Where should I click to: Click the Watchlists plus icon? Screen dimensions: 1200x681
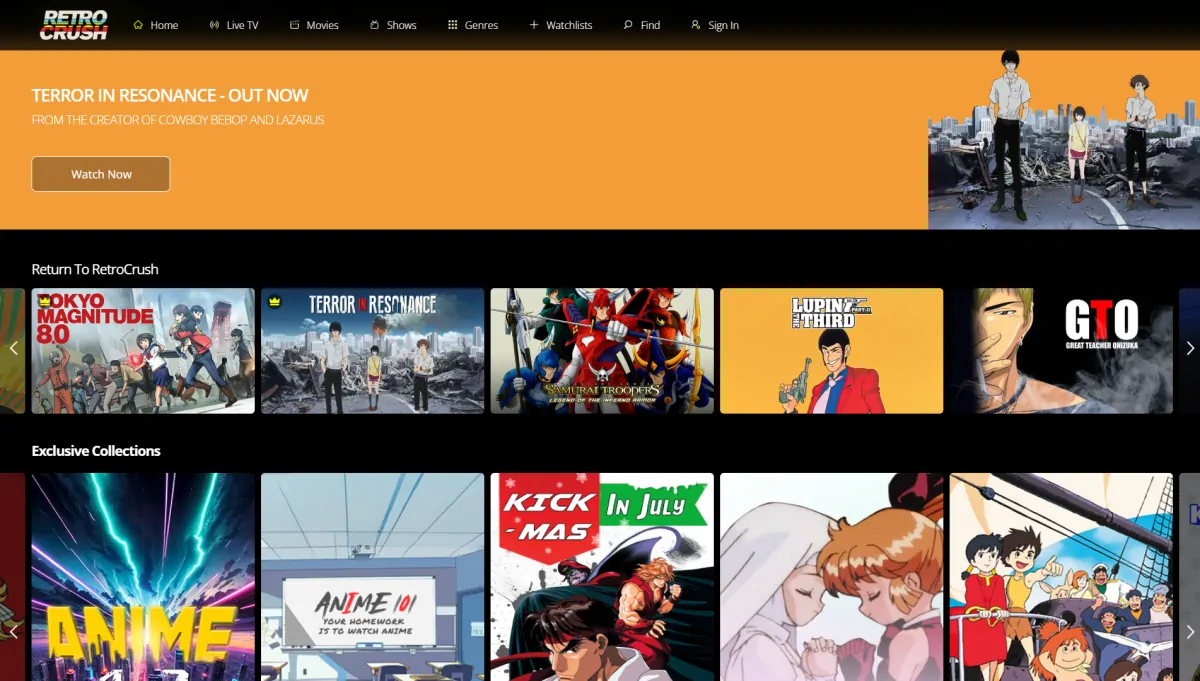point(533,24)
